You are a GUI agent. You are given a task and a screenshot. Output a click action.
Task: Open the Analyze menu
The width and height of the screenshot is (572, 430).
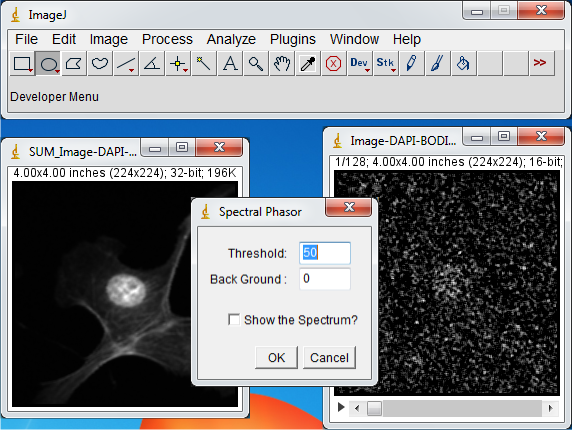(231, 39)
